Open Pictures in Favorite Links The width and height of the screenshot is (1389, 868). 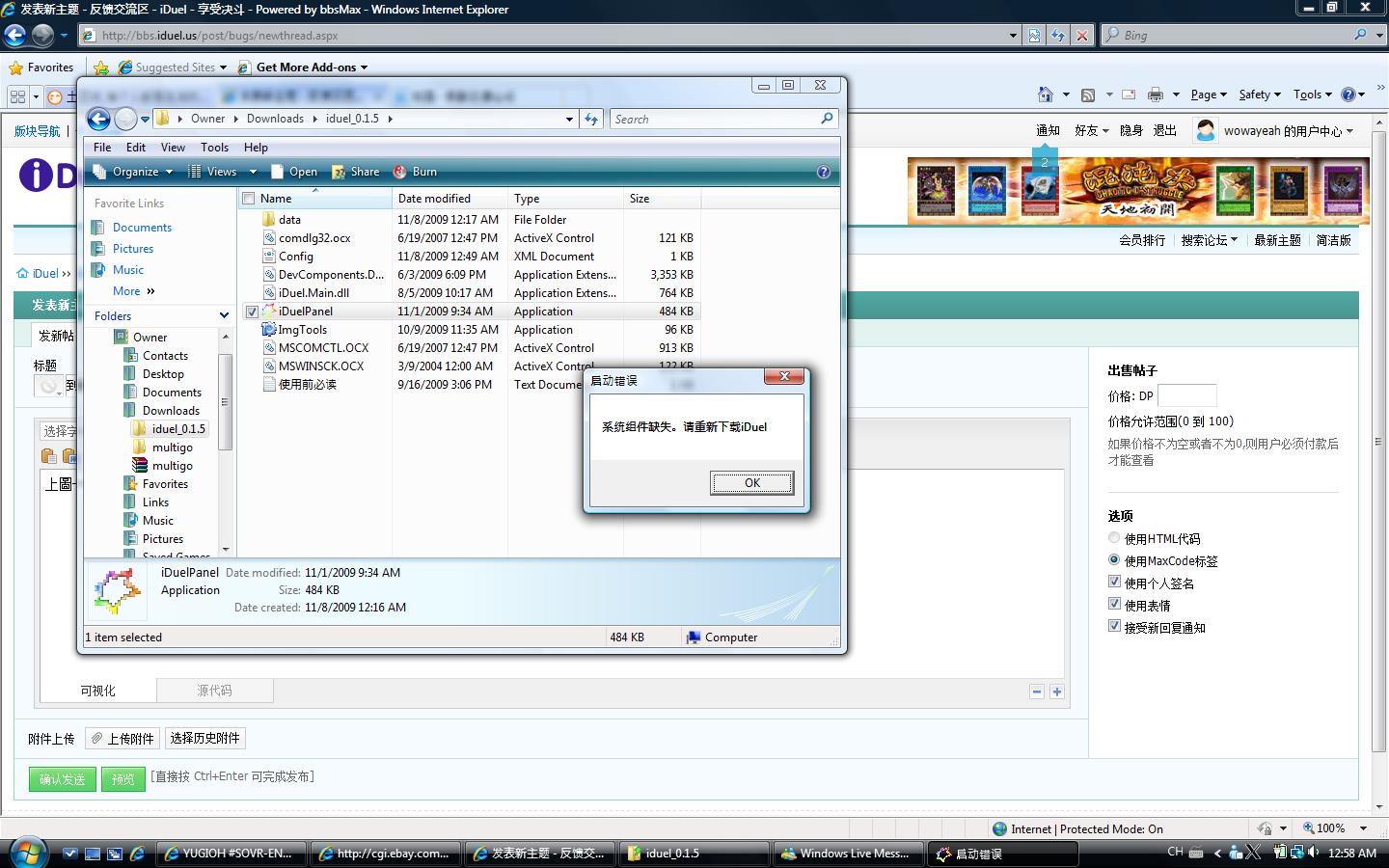[x=133, y=248]
